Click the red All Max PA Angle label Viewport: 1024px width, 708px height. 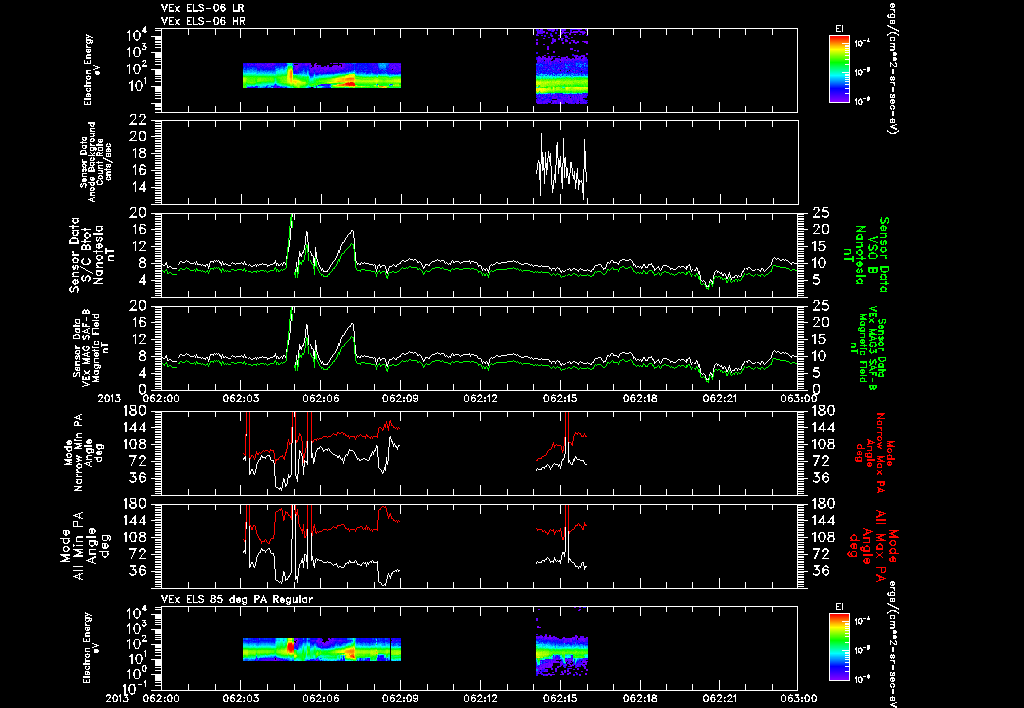click(x=875, y=544)
